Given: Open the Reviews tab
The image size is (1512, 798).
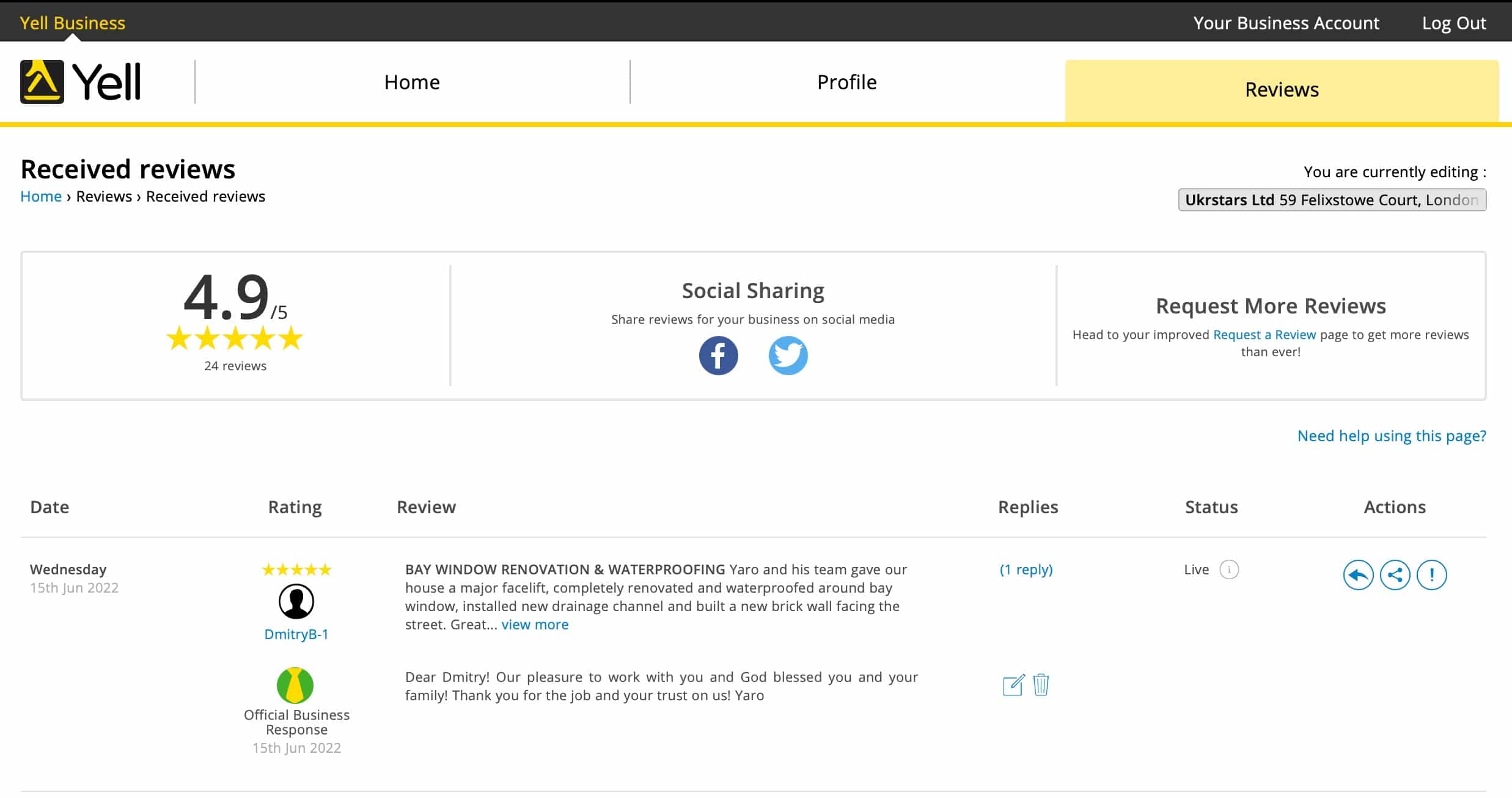Looking at the screenshot, I should click(x=1282, y=90).
